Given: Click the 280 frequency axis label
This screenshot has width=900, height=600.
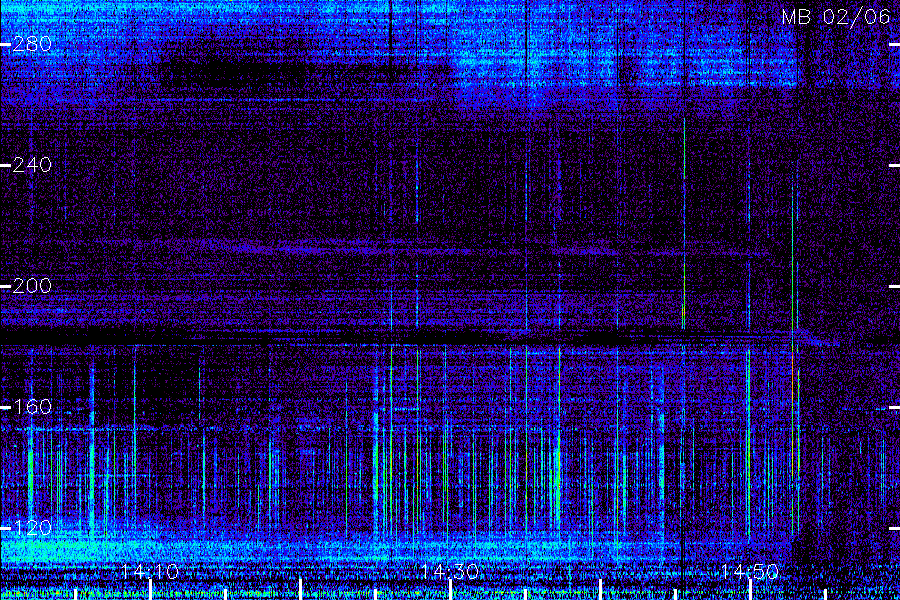Looking at the screenshot, I should pos(32,44).
